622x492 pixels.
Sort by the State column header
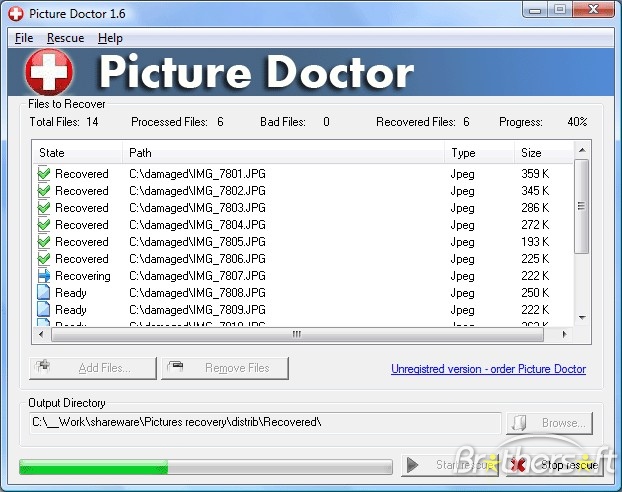click(x=77, y=153)
